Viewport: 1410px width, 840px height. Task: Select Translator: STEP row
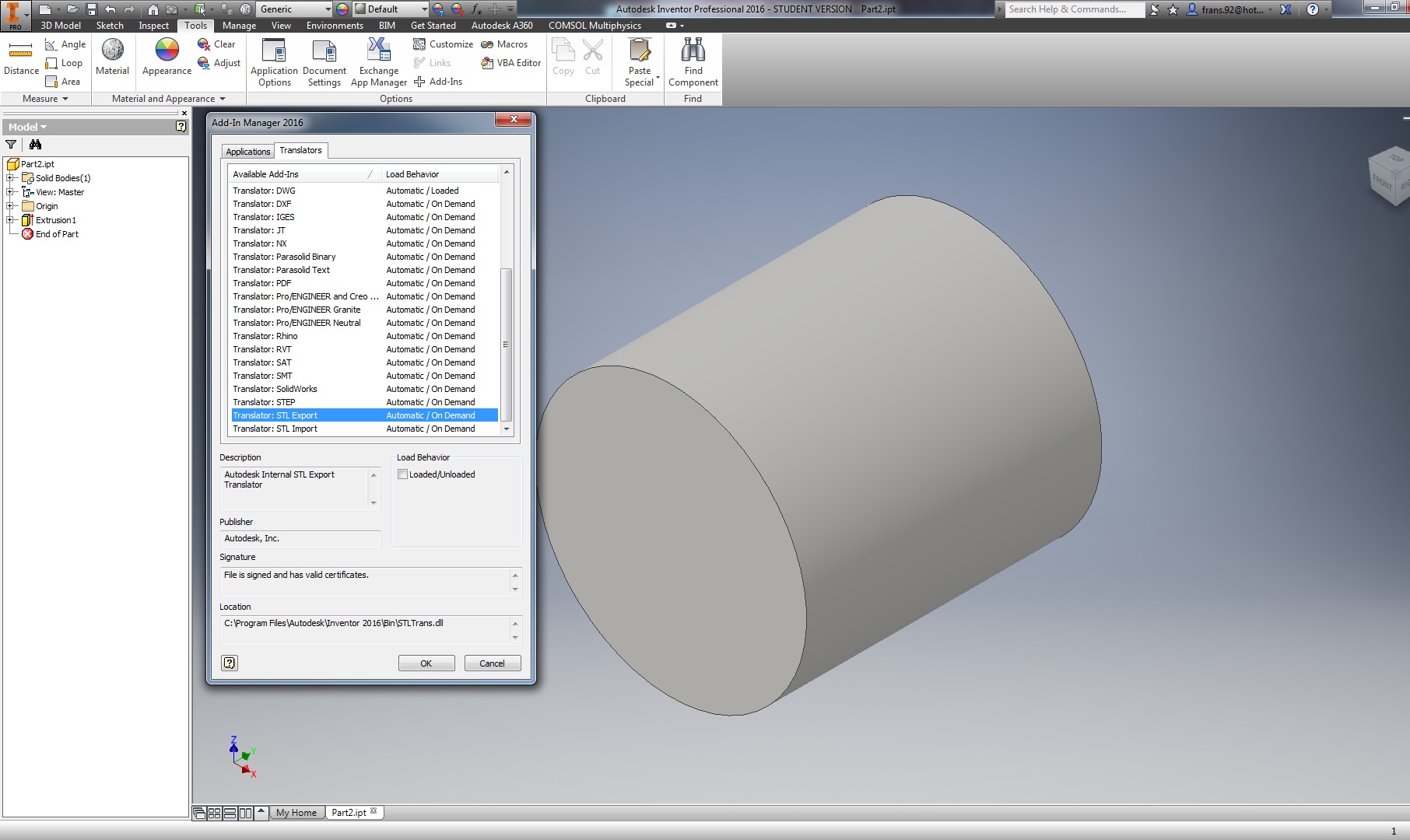[364, 402]
